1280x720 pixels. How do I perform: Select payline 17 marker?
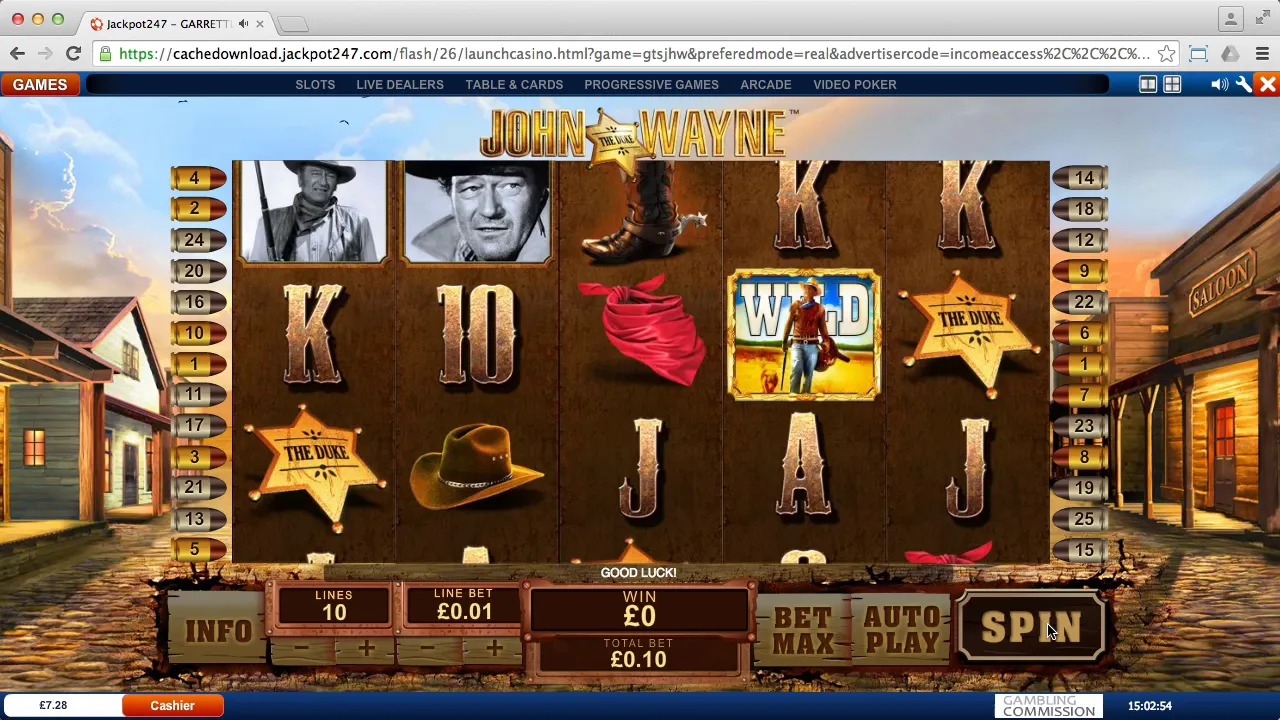(x=197, y=426)
